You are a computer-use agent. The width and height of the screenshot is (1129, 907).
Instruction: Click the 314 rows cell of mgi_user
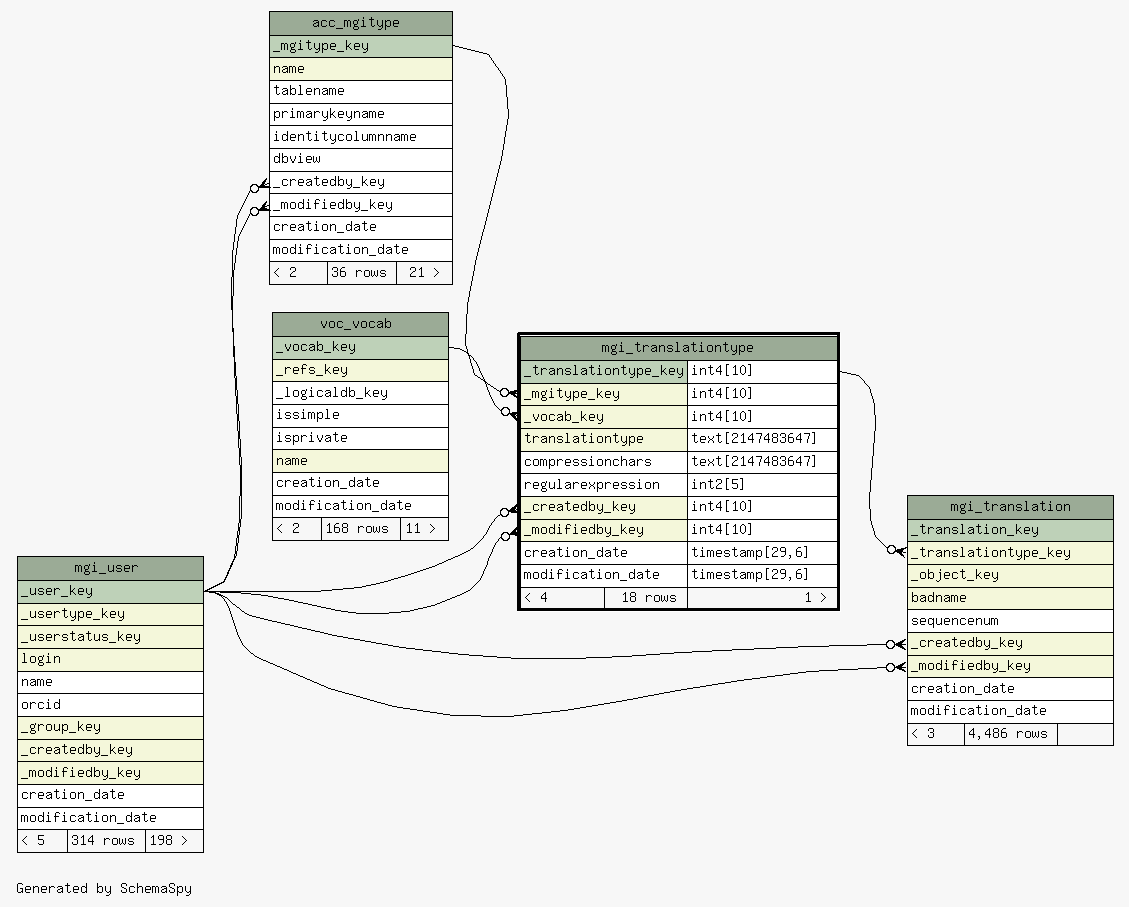pos(107,841)
